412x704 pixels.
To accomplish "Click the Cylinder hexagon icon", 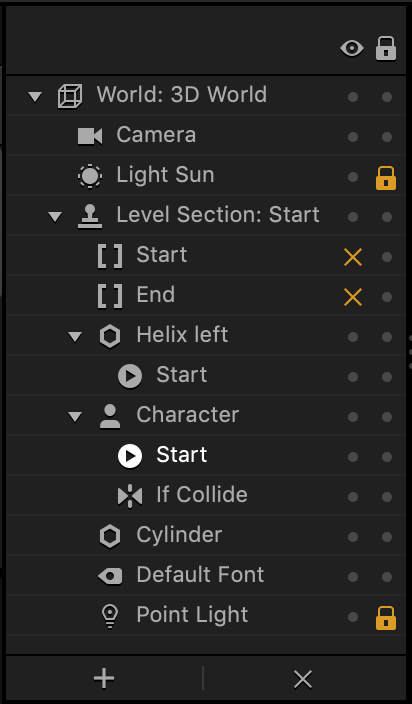I will coord(110,537).
